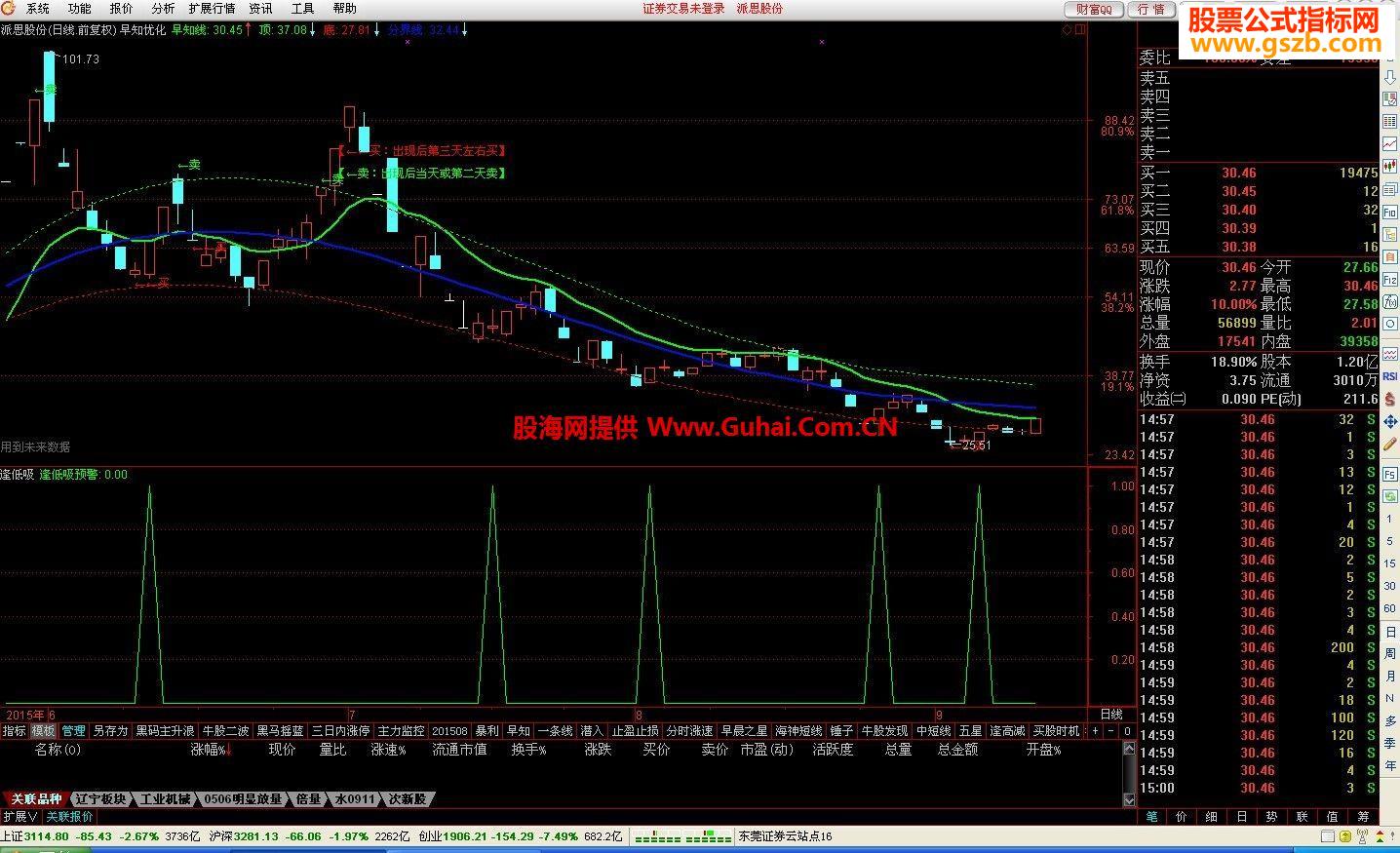This screenshot has width=1400, height=853.
Task: Click the 模板 button
Action: coord(44,731)
